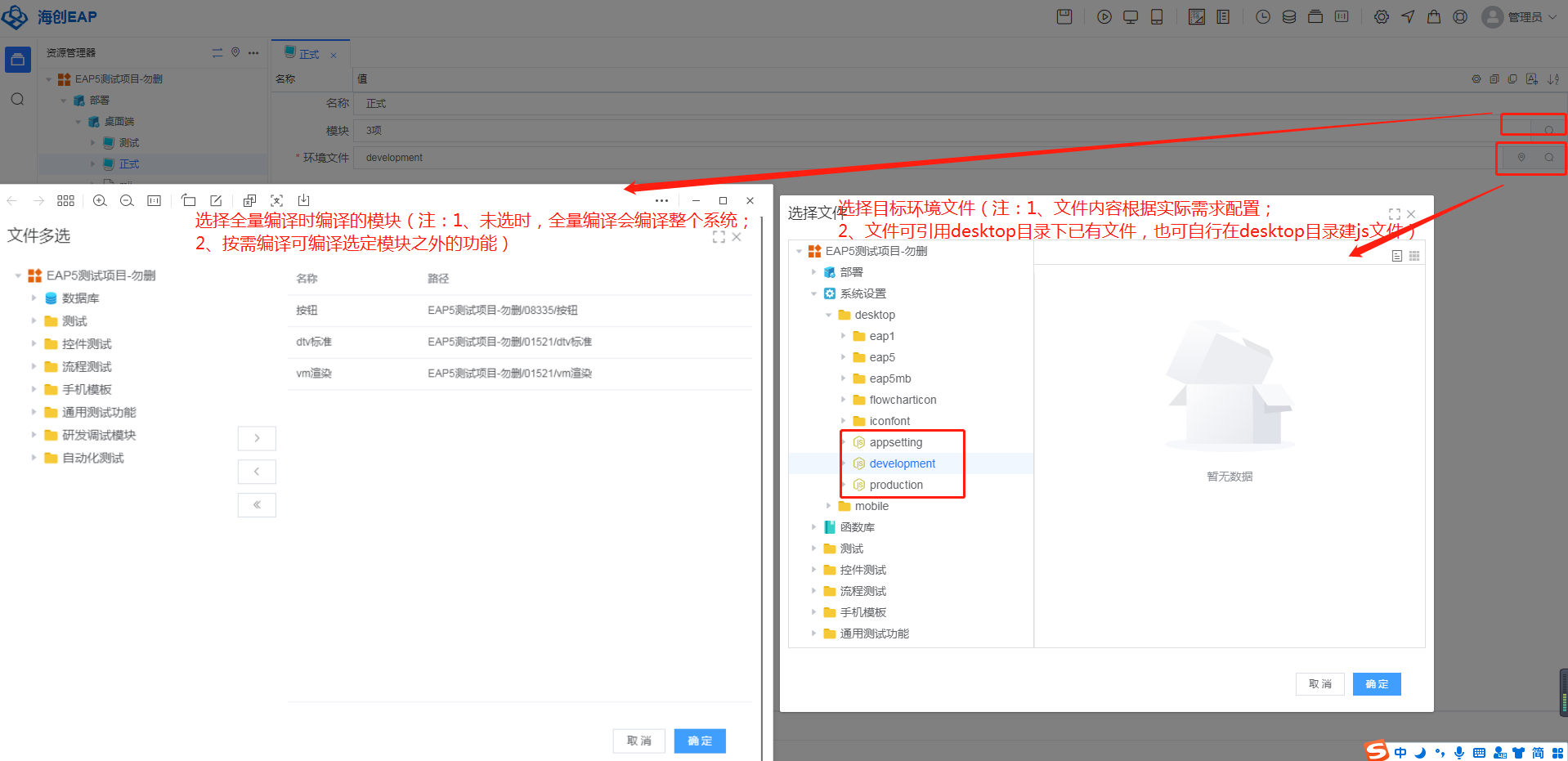
Task: Collapse the desktop folder node
Action: click(828, 315)
